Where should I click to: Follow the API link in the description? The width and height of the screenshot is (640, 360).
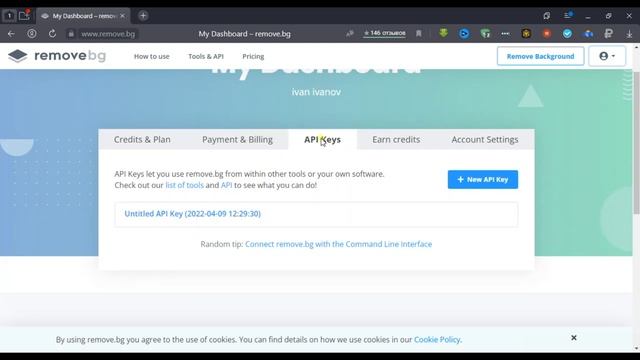tap(227, 185)
